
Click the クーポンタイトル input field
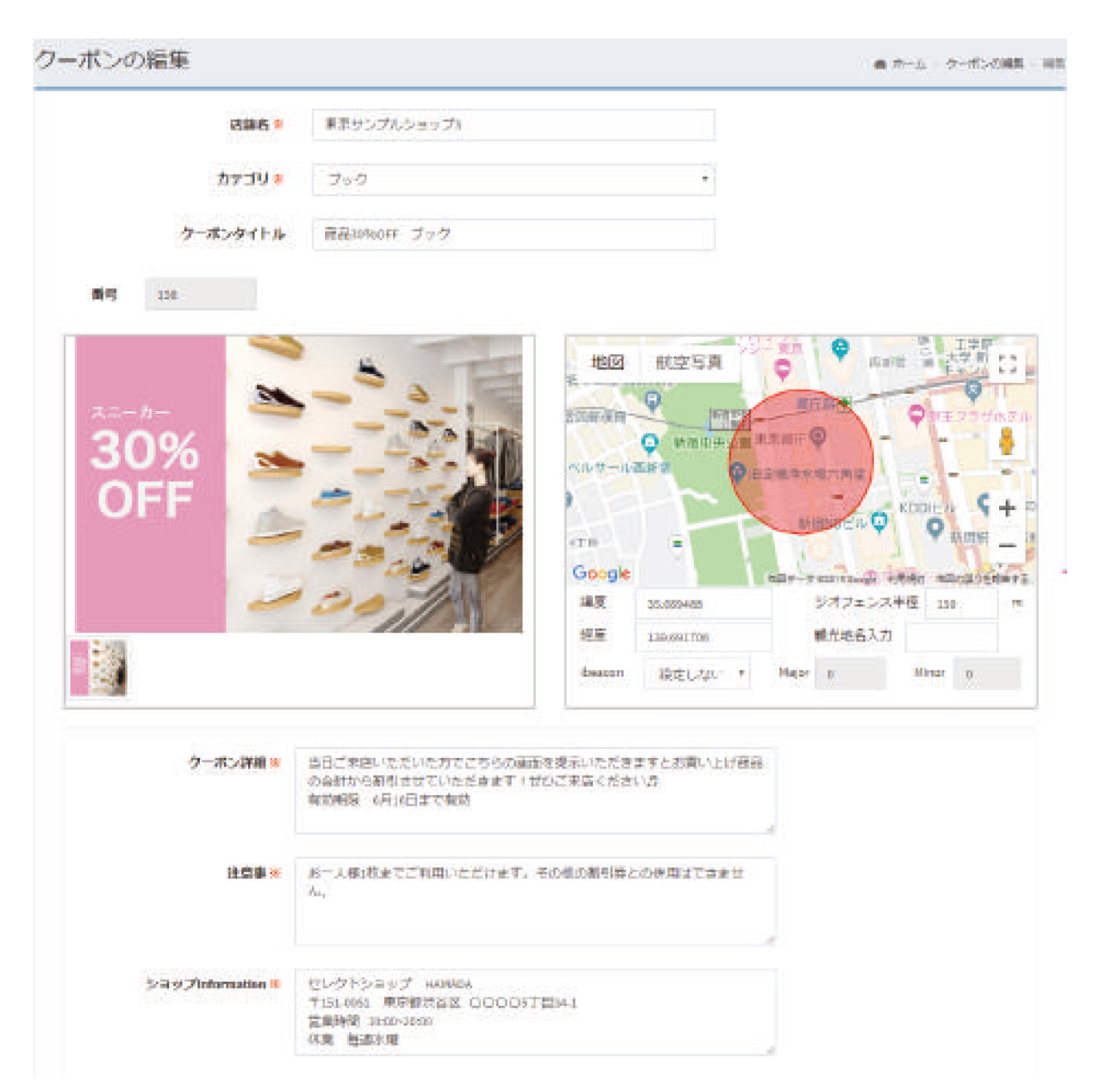pyautogui.click(x=513, y=235)
